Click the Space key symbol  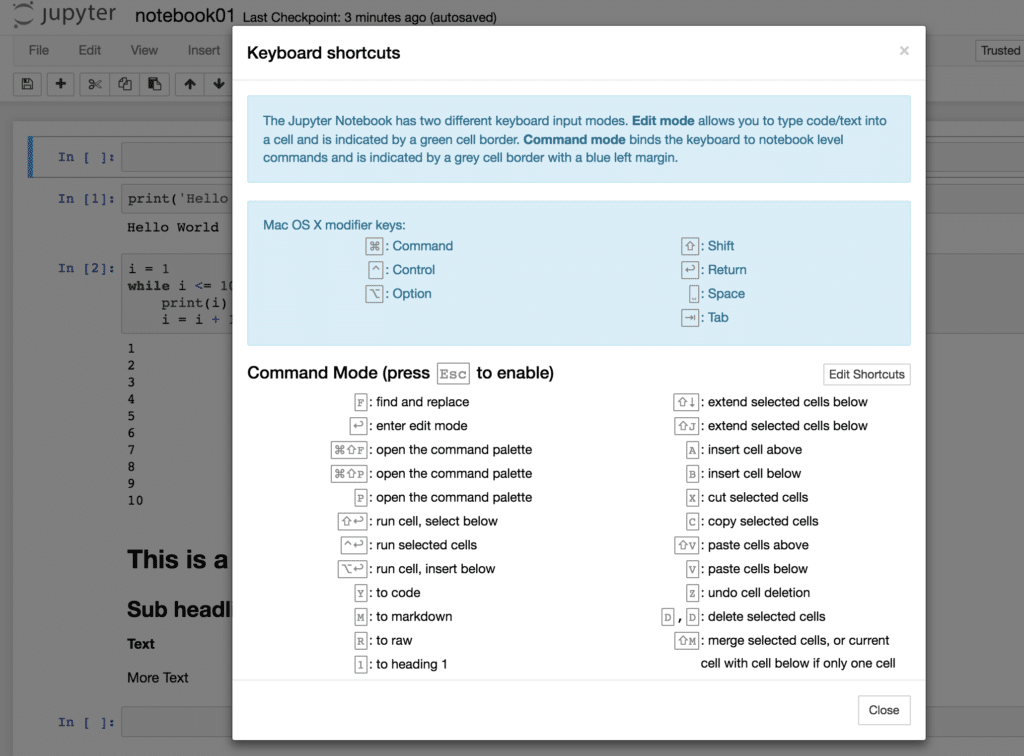point(694,294)
